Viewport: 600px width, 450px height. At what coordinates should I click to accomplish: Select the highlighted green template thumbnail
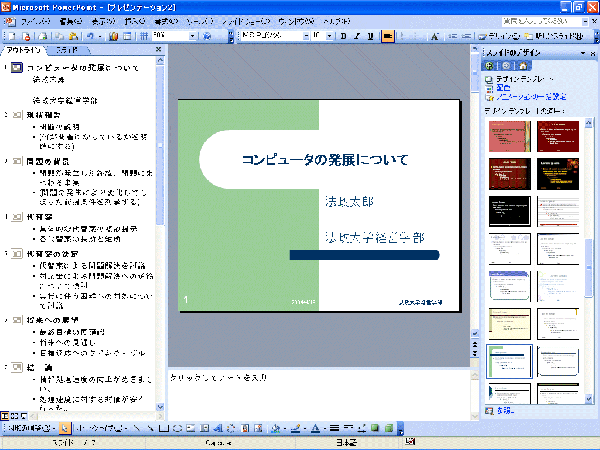pos(509,361)
